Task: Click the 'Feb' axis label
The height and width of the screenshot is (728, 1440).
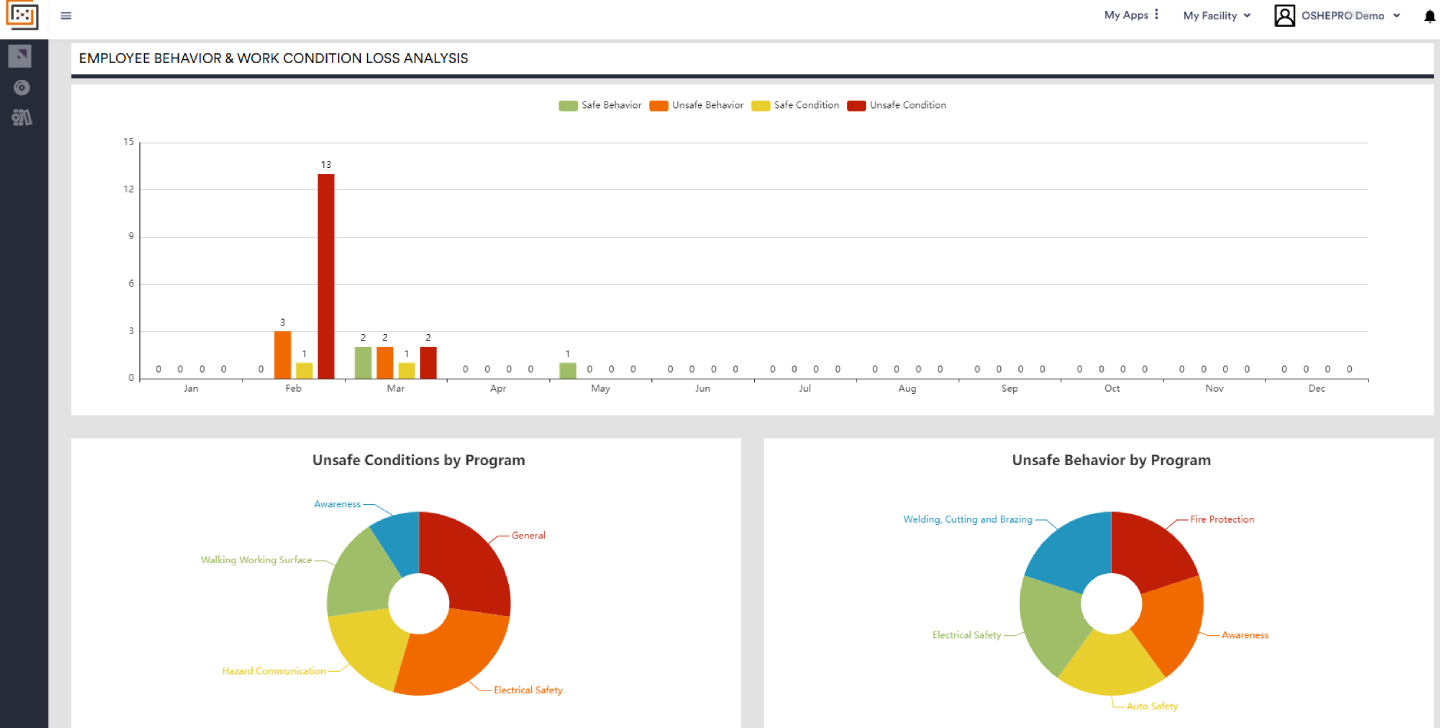Action: point(294,389)
